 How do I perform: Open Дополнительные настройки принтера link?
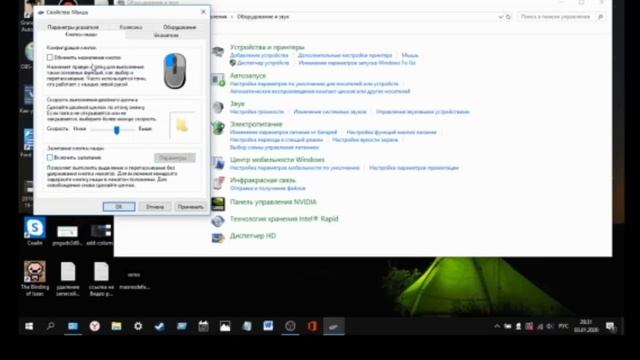coord(345,55)
